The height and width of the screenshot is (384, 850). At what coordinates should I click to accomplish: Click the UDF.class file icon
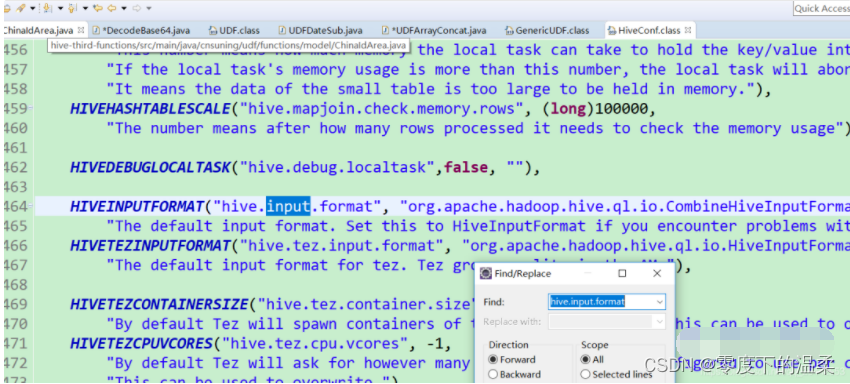click(213, 30)
